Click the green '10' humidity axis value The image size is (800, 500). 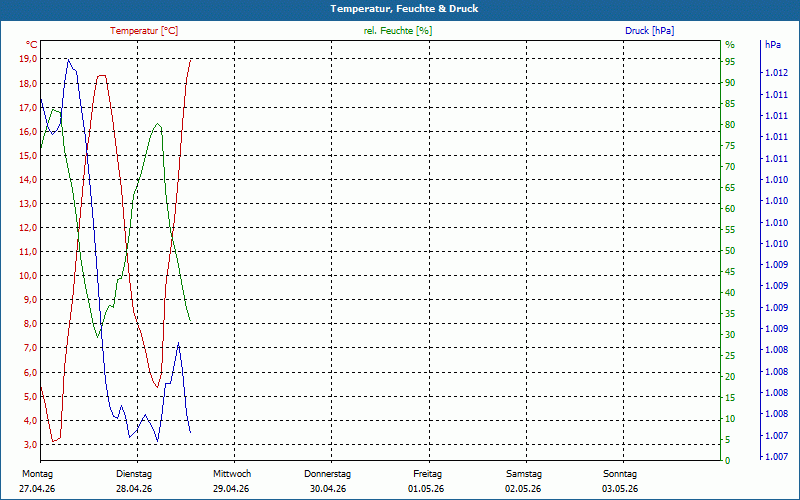click(730, 419)
